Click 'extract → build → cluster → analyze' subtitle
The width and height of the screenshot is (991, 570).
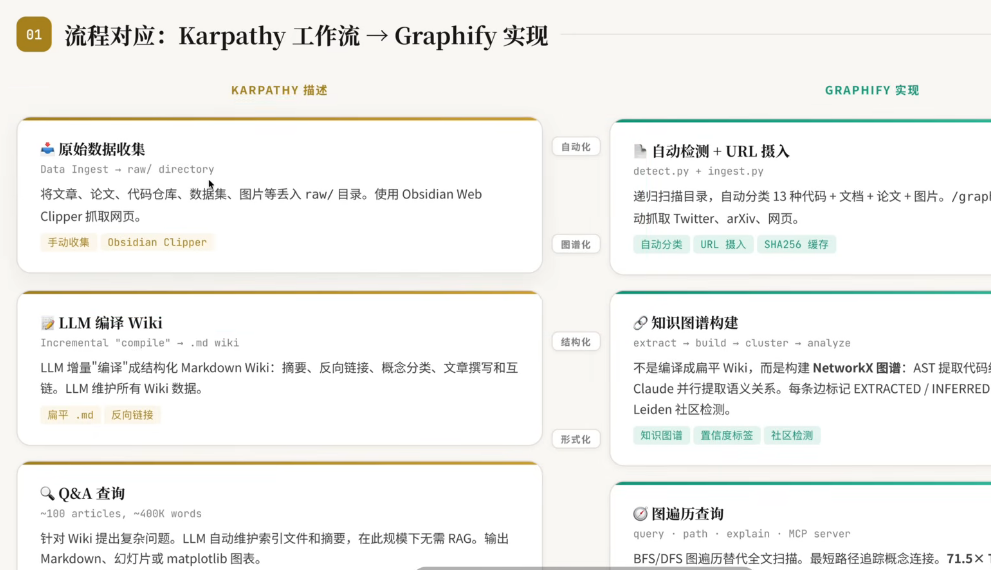[x=742, y=343]
